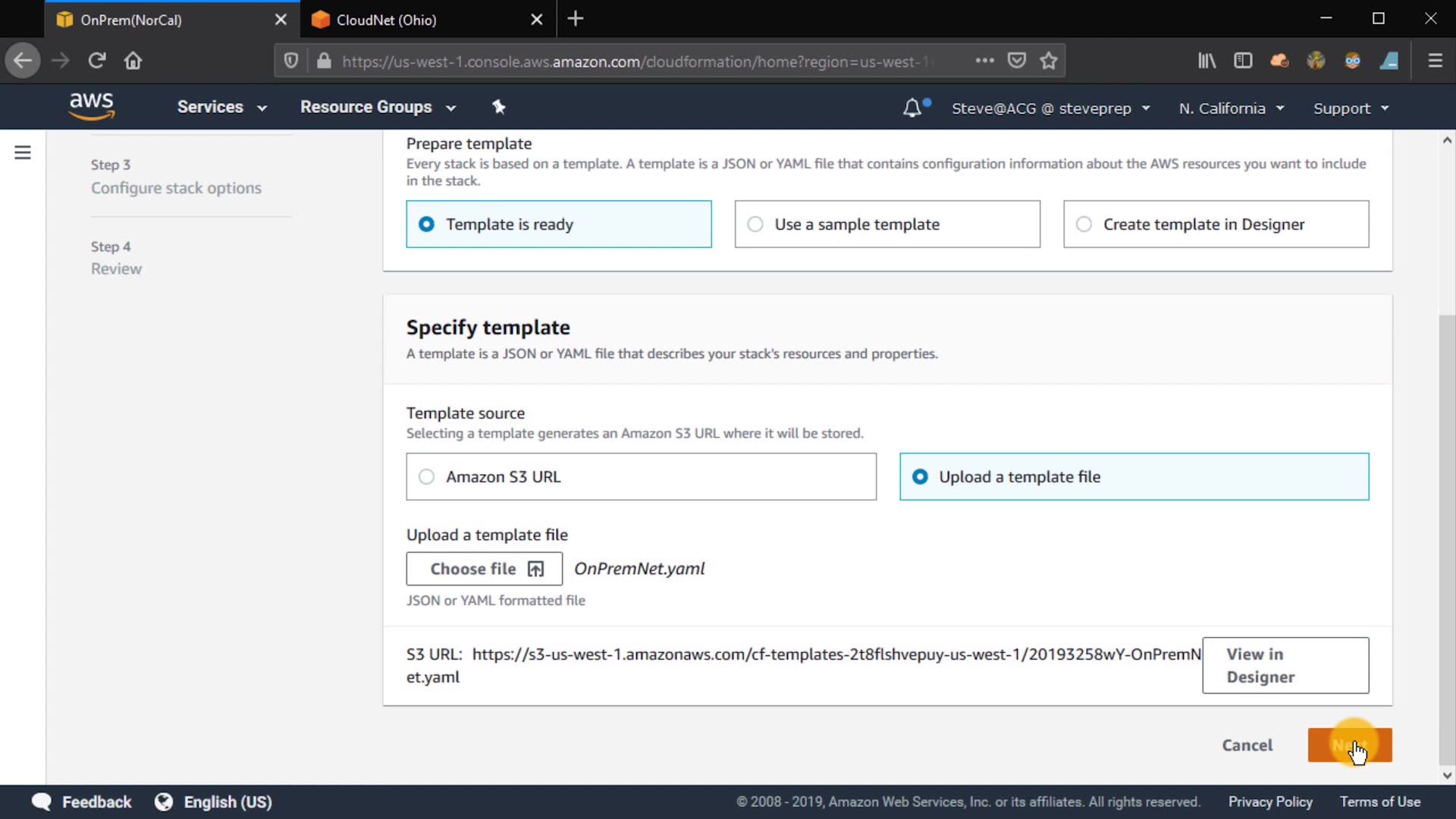The height and width of the screenshot is (819, 1456).
Task: Switch to CloudNet (Ohio) tab
Action: click(386, 20)
